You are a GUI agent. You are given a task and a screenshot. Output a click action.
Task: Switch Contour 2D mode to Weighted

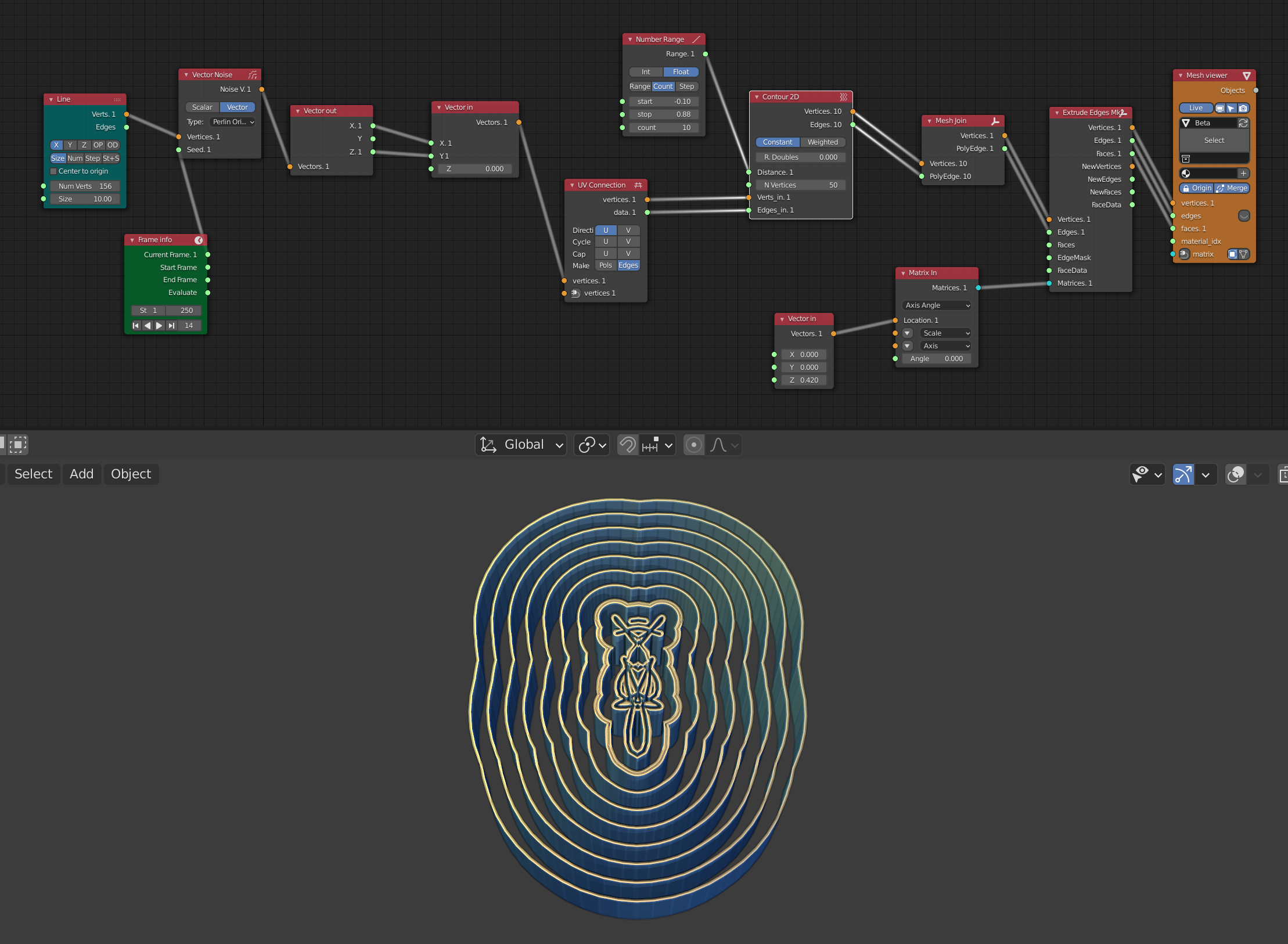tap(822, 142)
